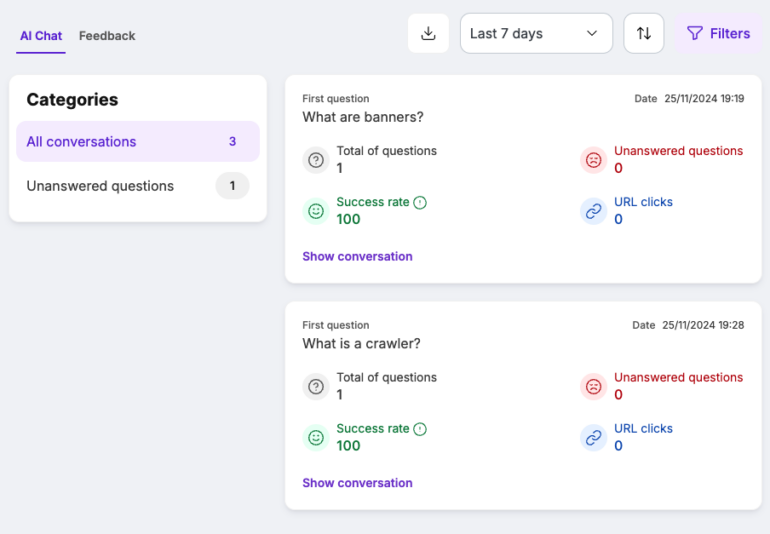Click Success rate info icon in crawler card
This screenshot has width=770, height=534.
click(x=420, y=429)
